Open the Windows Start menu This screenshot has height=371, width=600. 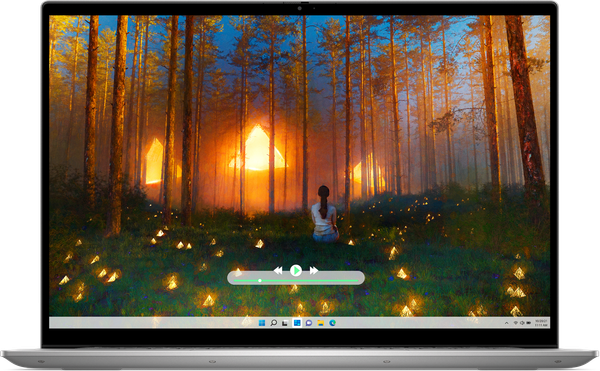[262, 323]
